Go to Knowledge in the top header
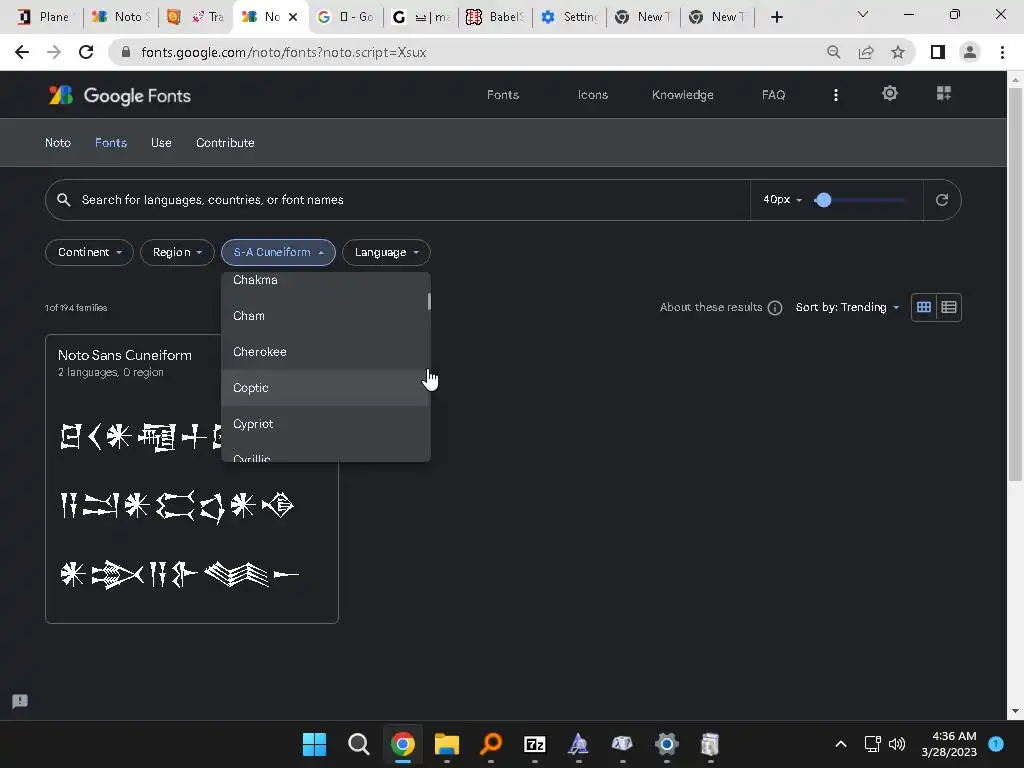Screen dimensions: 1024x768 point(682,95)
